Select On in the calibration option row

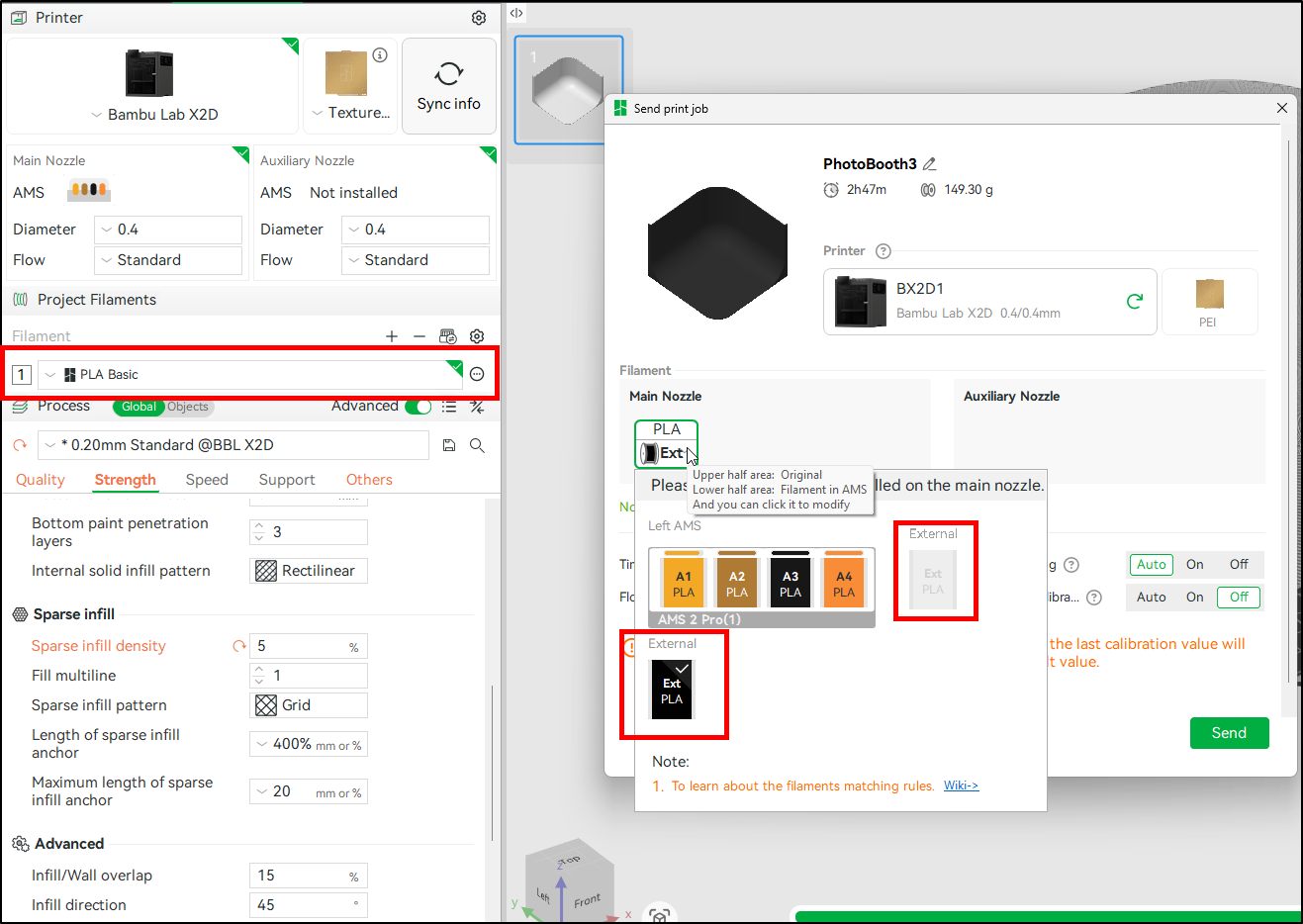tap(1195, 598)
